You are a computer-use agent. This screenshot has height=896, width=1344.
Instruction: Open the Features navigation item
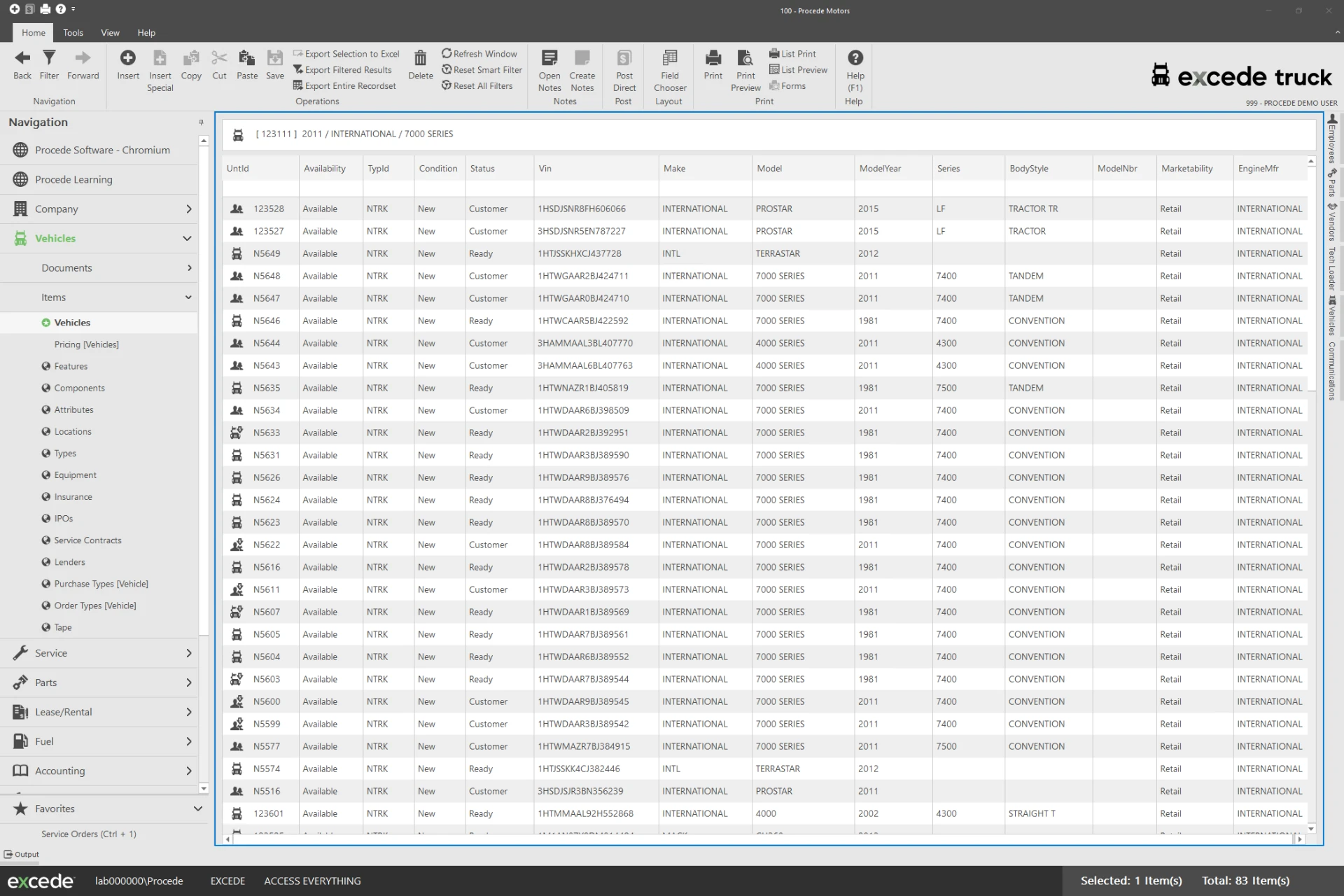[x=71, y=366]
